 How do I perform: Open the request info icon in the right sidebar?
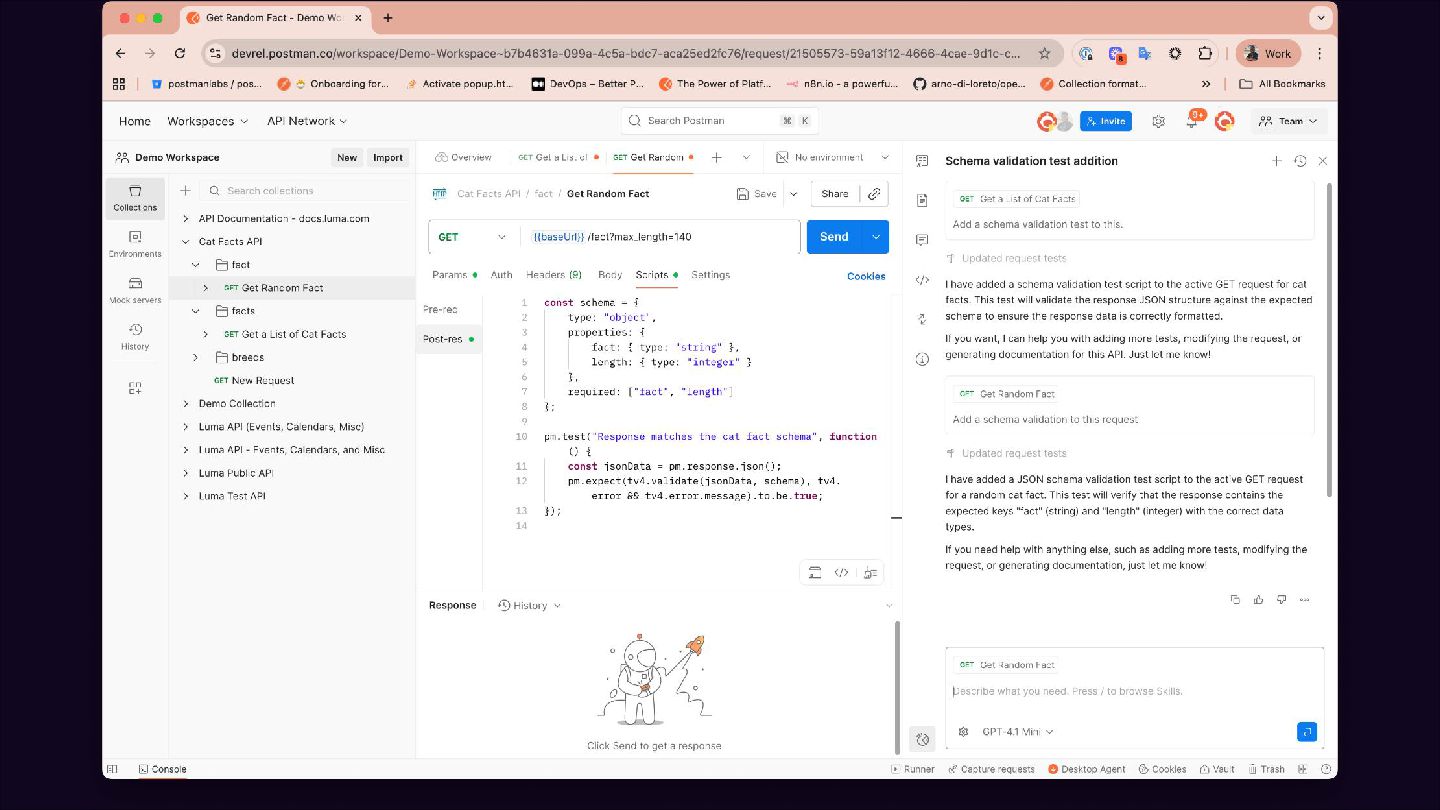click(x=922, y=359)
